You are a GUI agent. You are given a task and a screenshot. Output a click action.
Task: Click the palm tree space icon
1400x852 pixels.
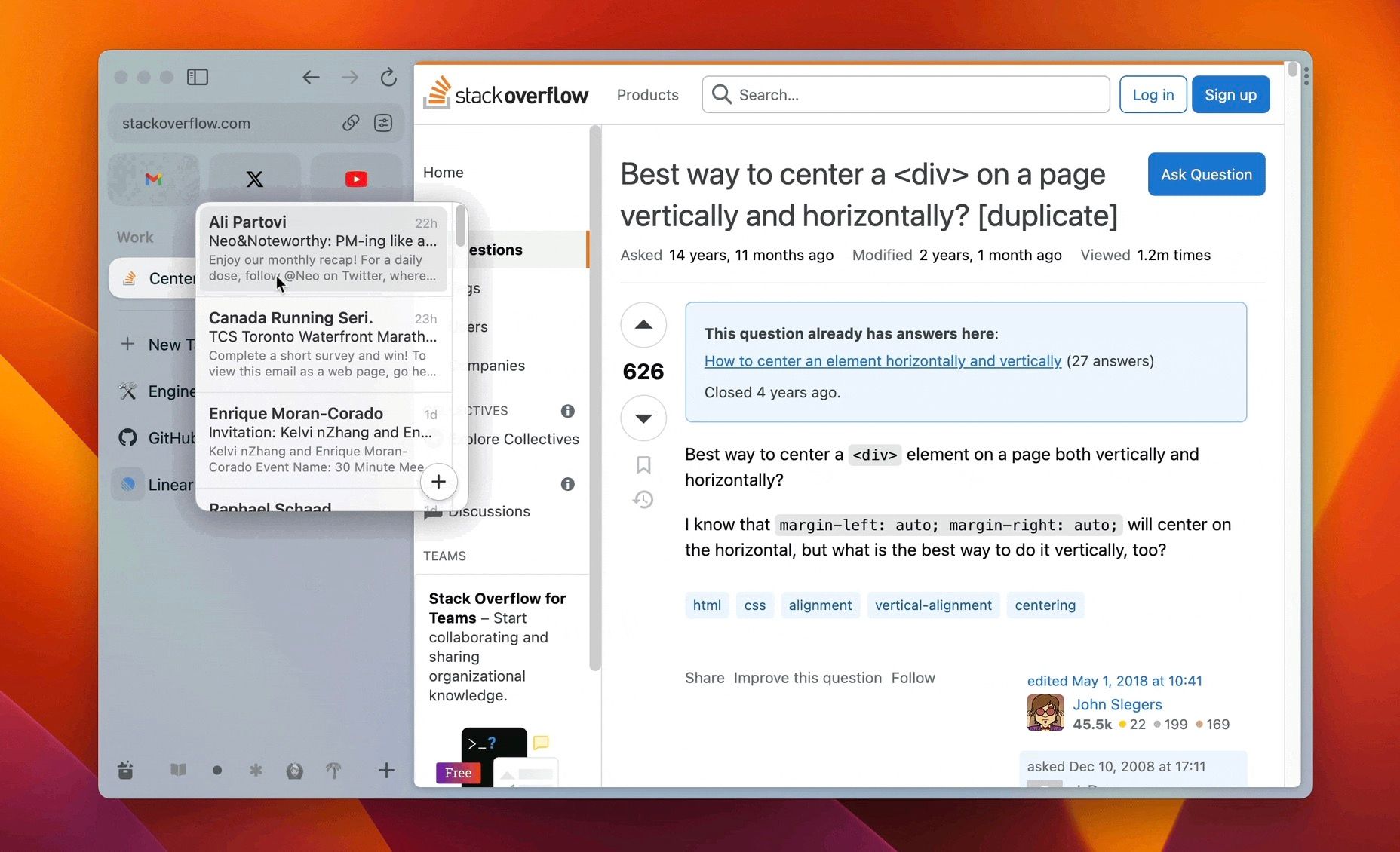[x=333, y=770]
